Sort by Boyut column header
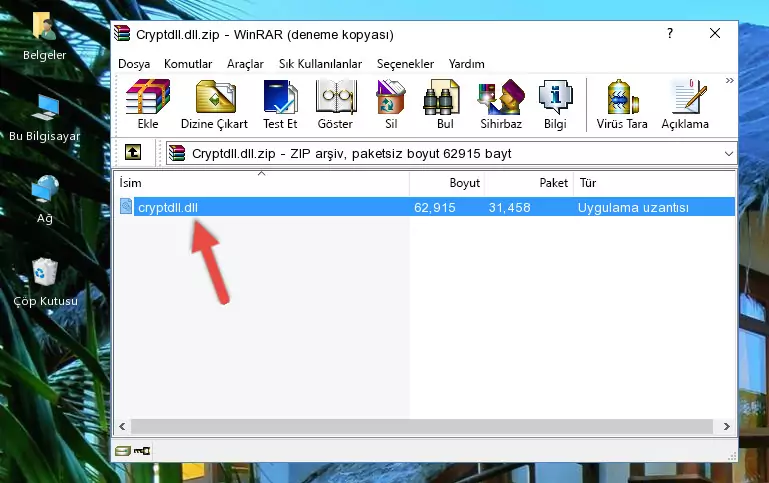Viewport: 769px width, 483px height. click(447, 183)
